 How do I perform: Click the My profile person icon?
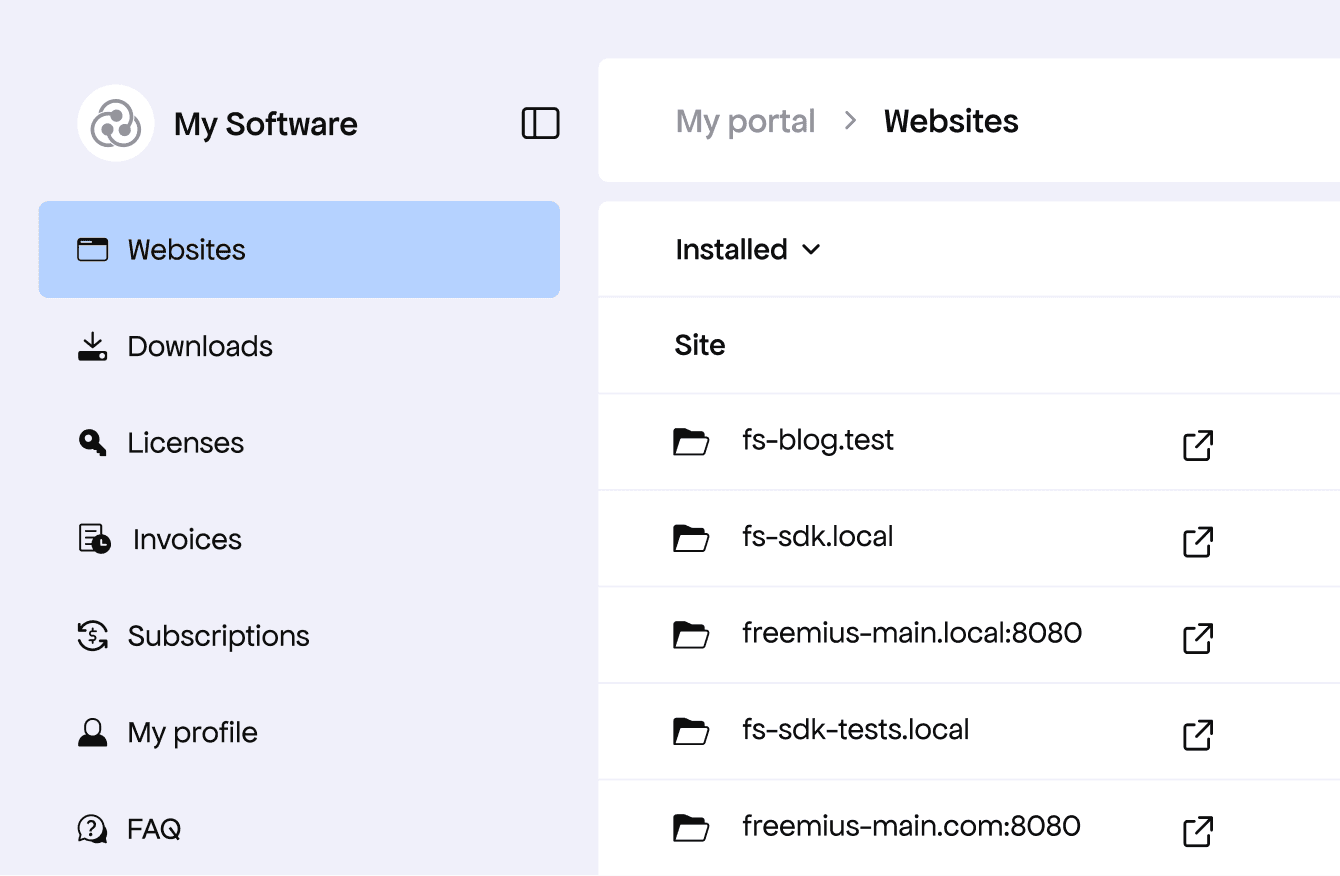(92, 733)
